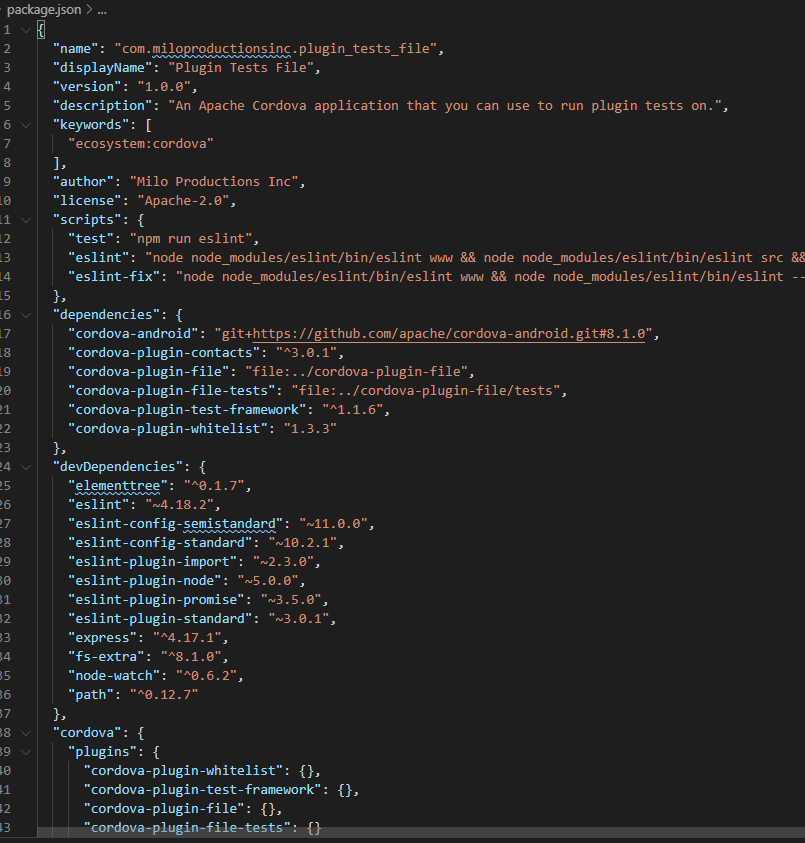Collapse the "devDependencies" object fold arrow

[25, 467]
